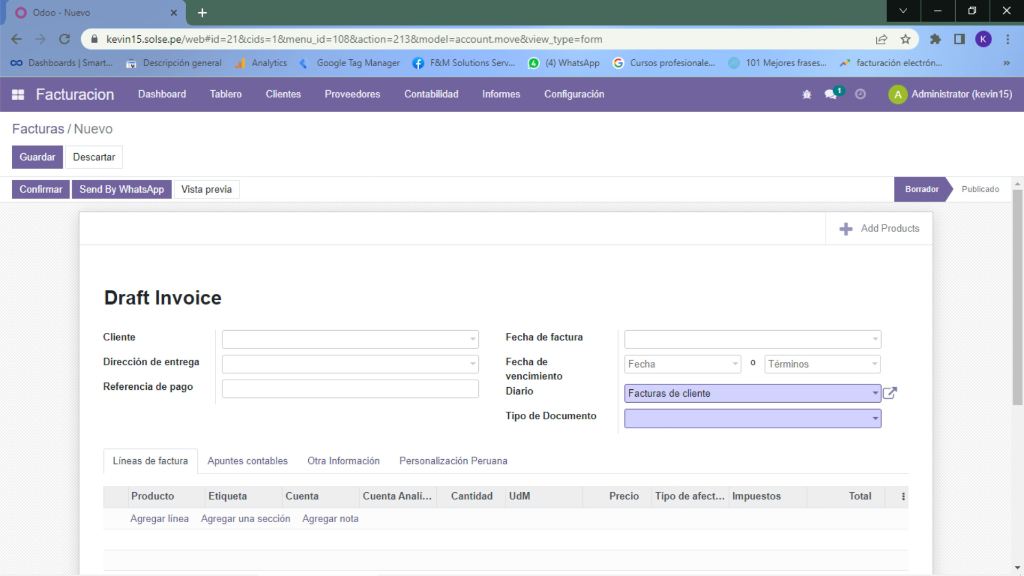Screen dimensions: 1024x576
Task: Expand the Cliente dropdown
Action: pyautogui.click(x=350, y=339)
